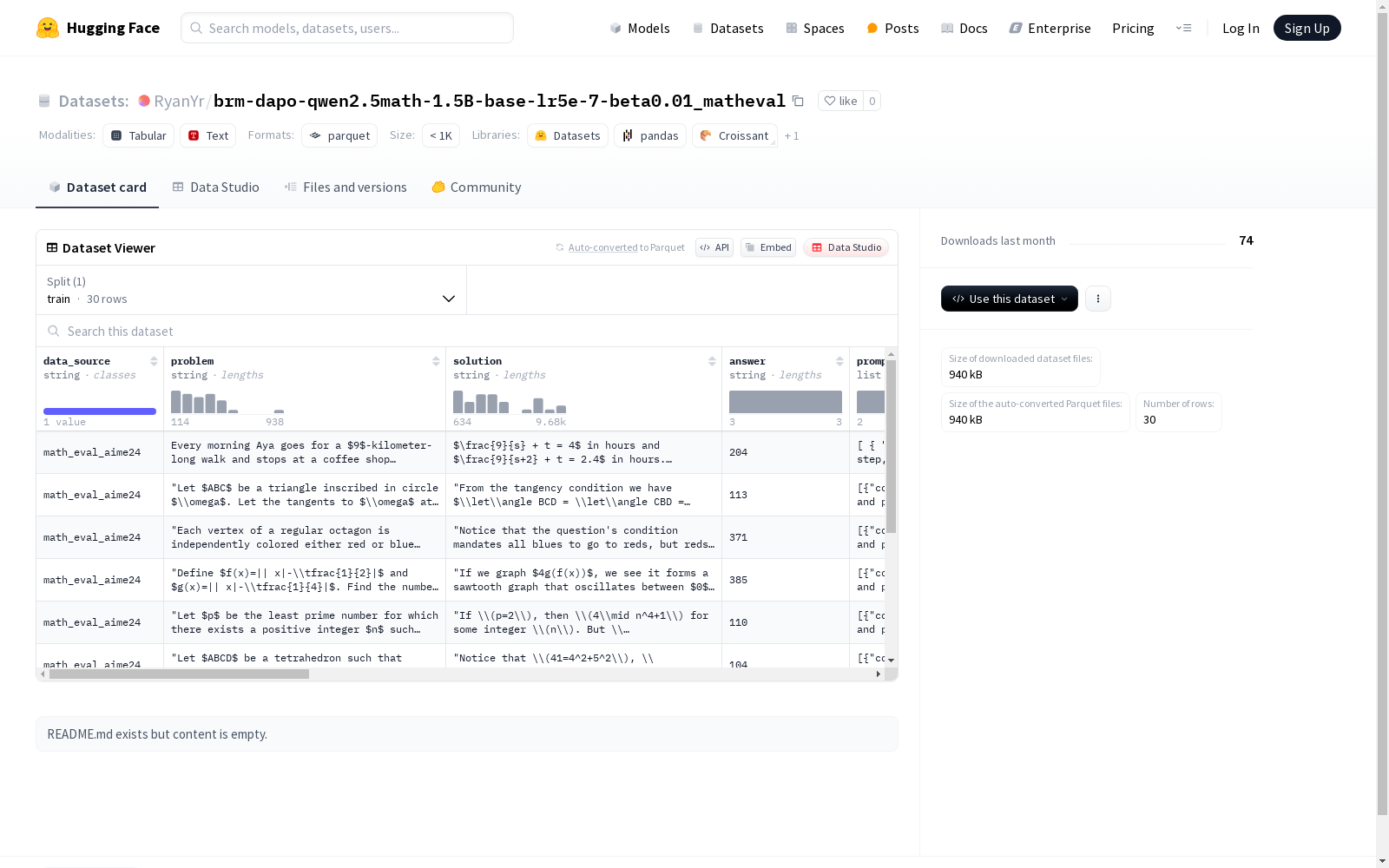Switch to Files and versions tab

click(346, 187)
